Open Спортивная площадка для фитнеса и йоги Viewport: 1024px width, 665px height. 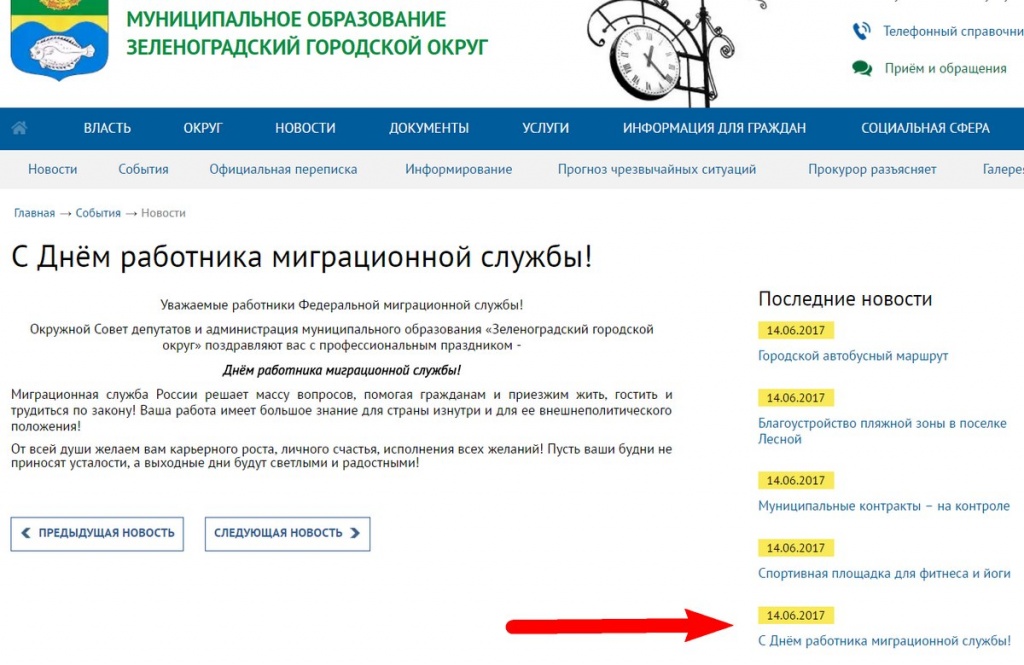pos(884,574)
